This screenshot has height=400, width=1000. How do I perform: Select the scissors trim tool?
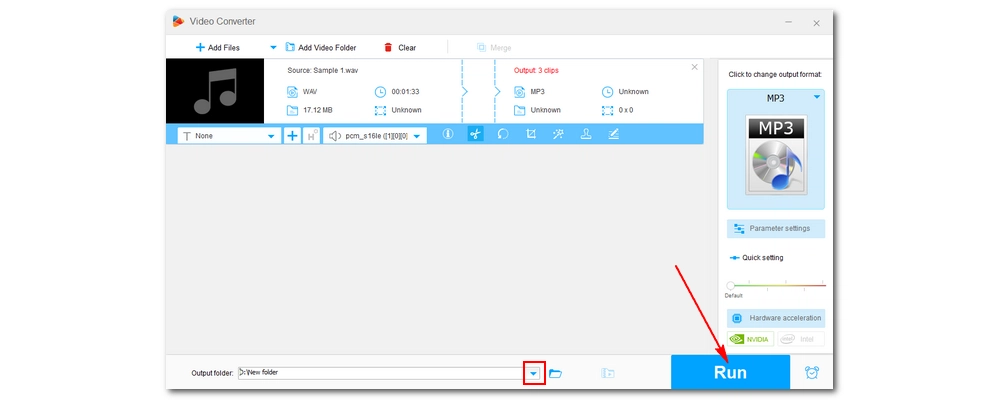coord(475,134)
